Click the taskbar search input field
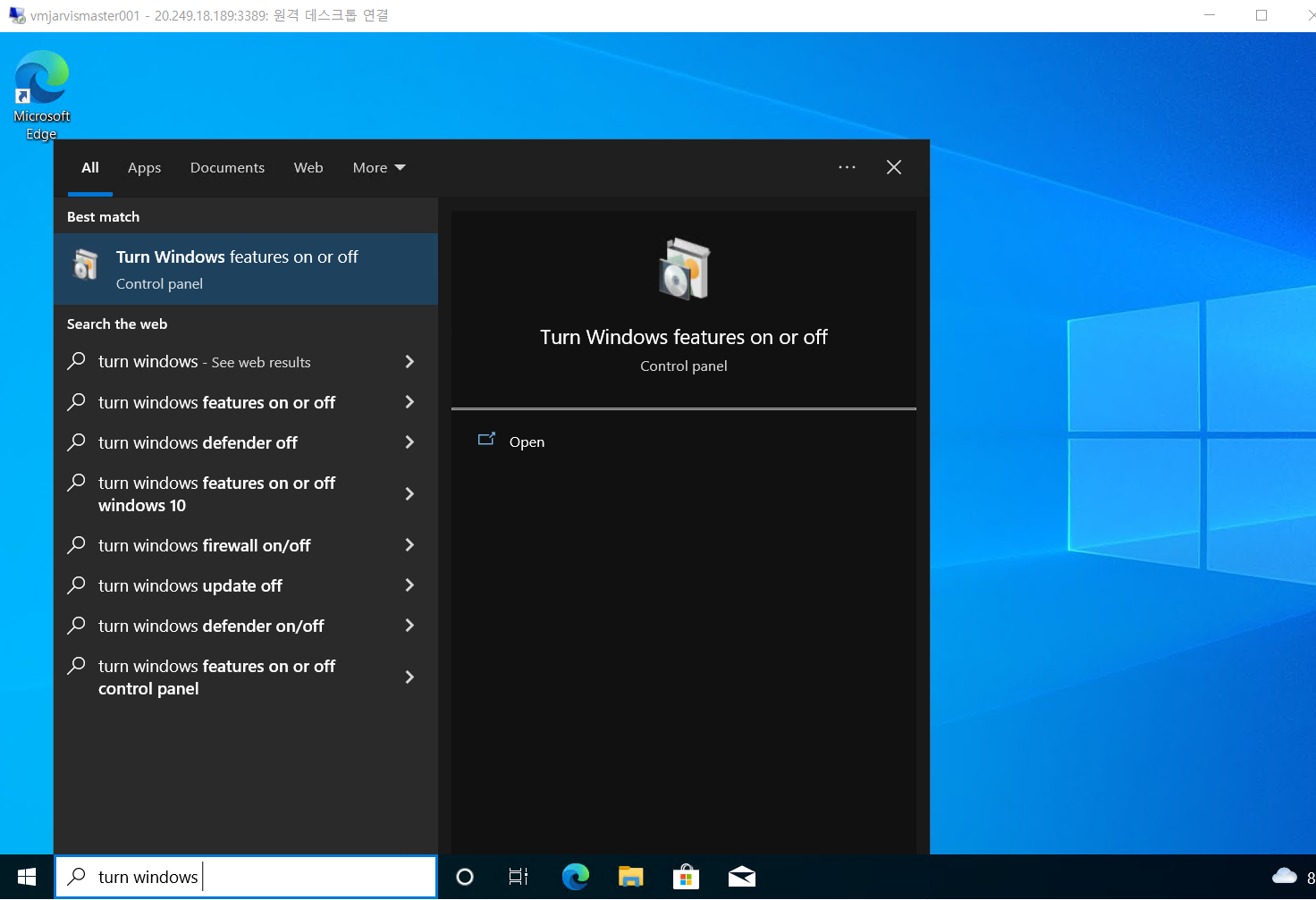The width and height of the screenshot is (1316, 900). 246,877
